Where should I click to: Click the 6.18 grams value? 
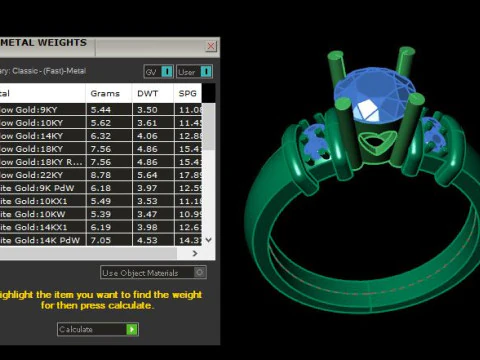[101, 188]
